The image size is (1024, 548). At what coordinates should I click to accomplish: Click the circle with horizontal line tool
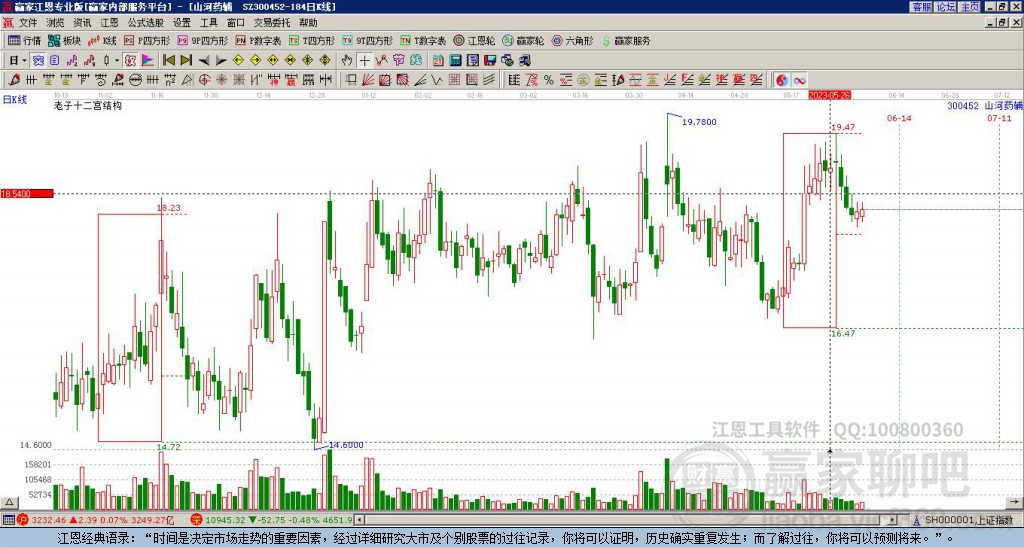tap(135, 80)
